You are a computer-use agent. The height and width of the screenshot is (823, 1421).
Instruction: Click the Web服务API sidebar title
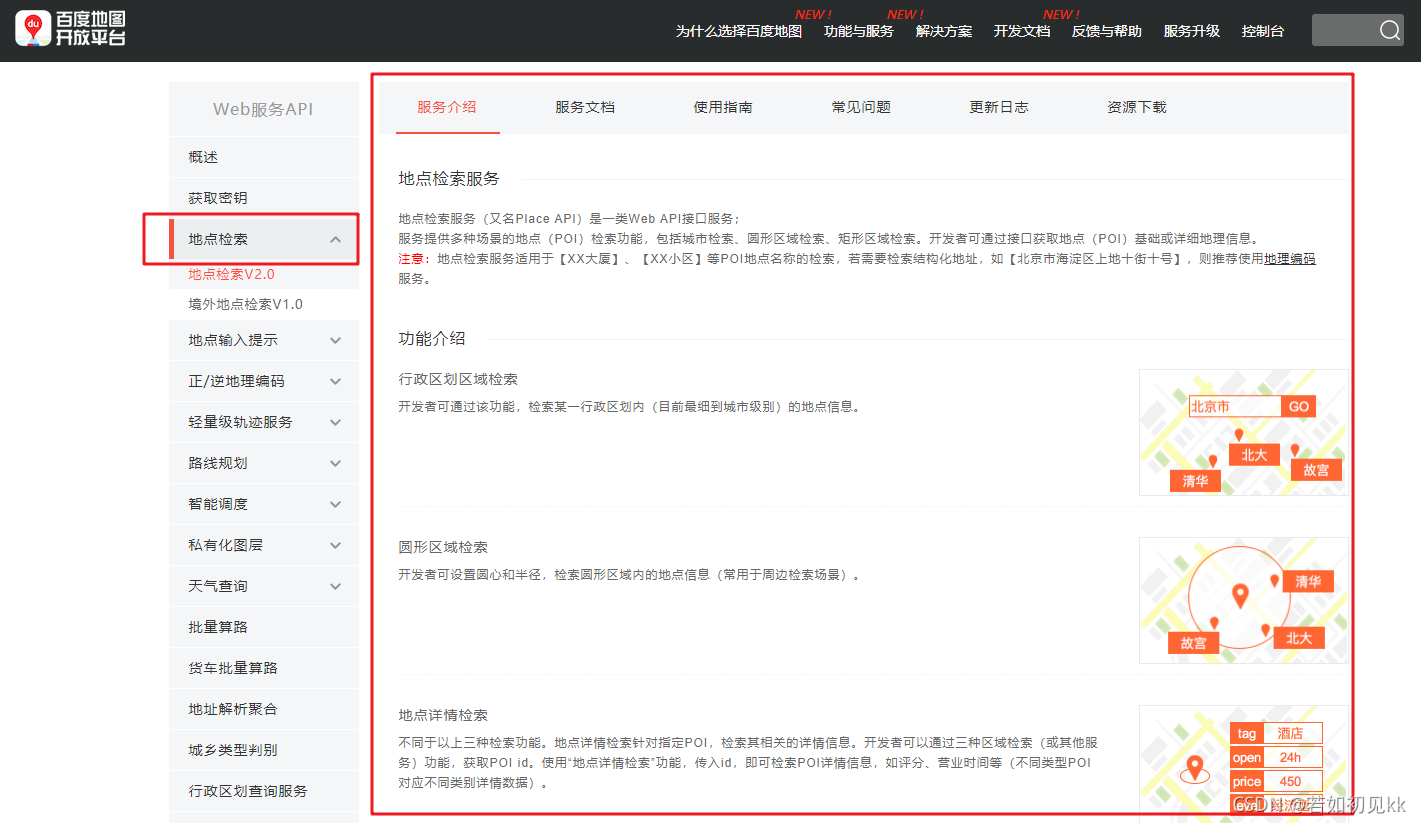263,109
